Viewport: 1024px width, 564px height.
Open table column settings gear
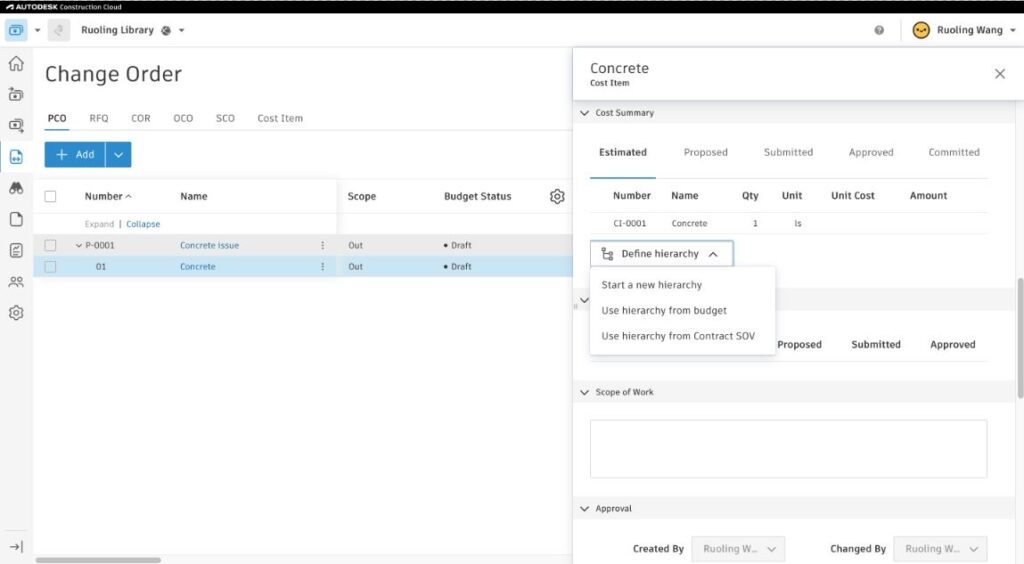tap(557, 196)
